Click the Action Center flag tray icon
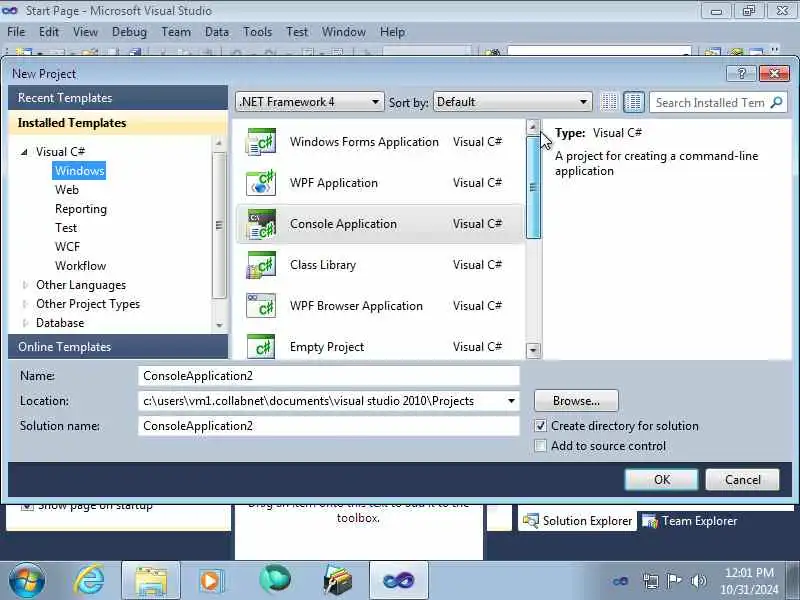The height and width of the screenshot is (600, 800). (x=674, y=581)
